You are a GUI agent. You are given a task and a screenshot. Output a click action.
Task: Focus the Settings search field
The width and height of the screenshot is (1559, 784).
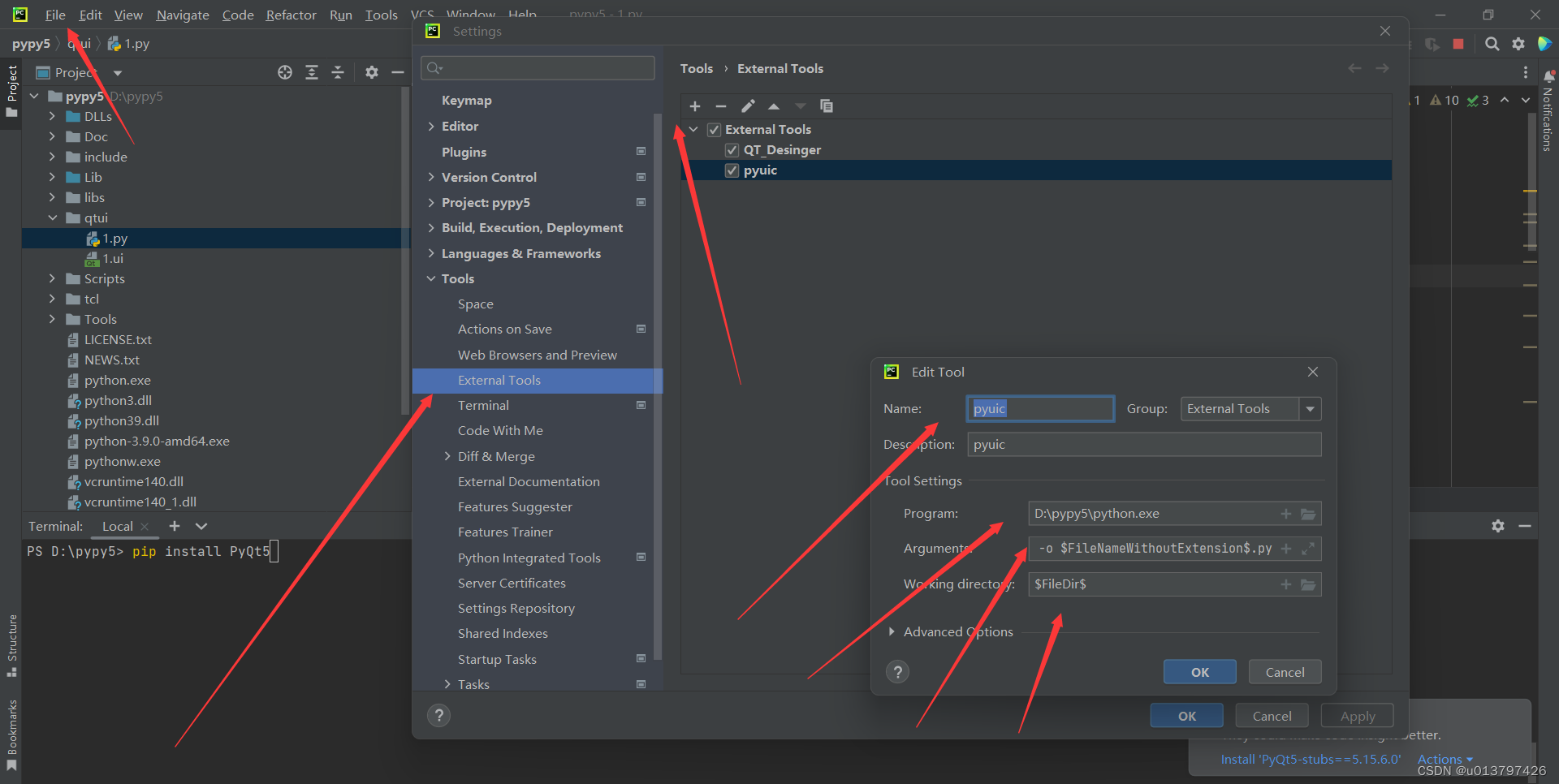coord(538,68)
